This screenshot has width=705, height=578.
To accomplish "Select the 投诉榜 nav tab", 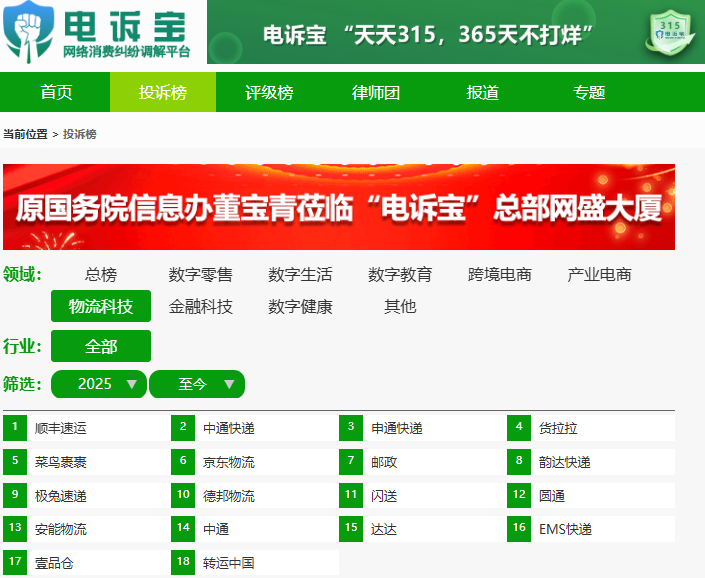I will click(163, 92).
